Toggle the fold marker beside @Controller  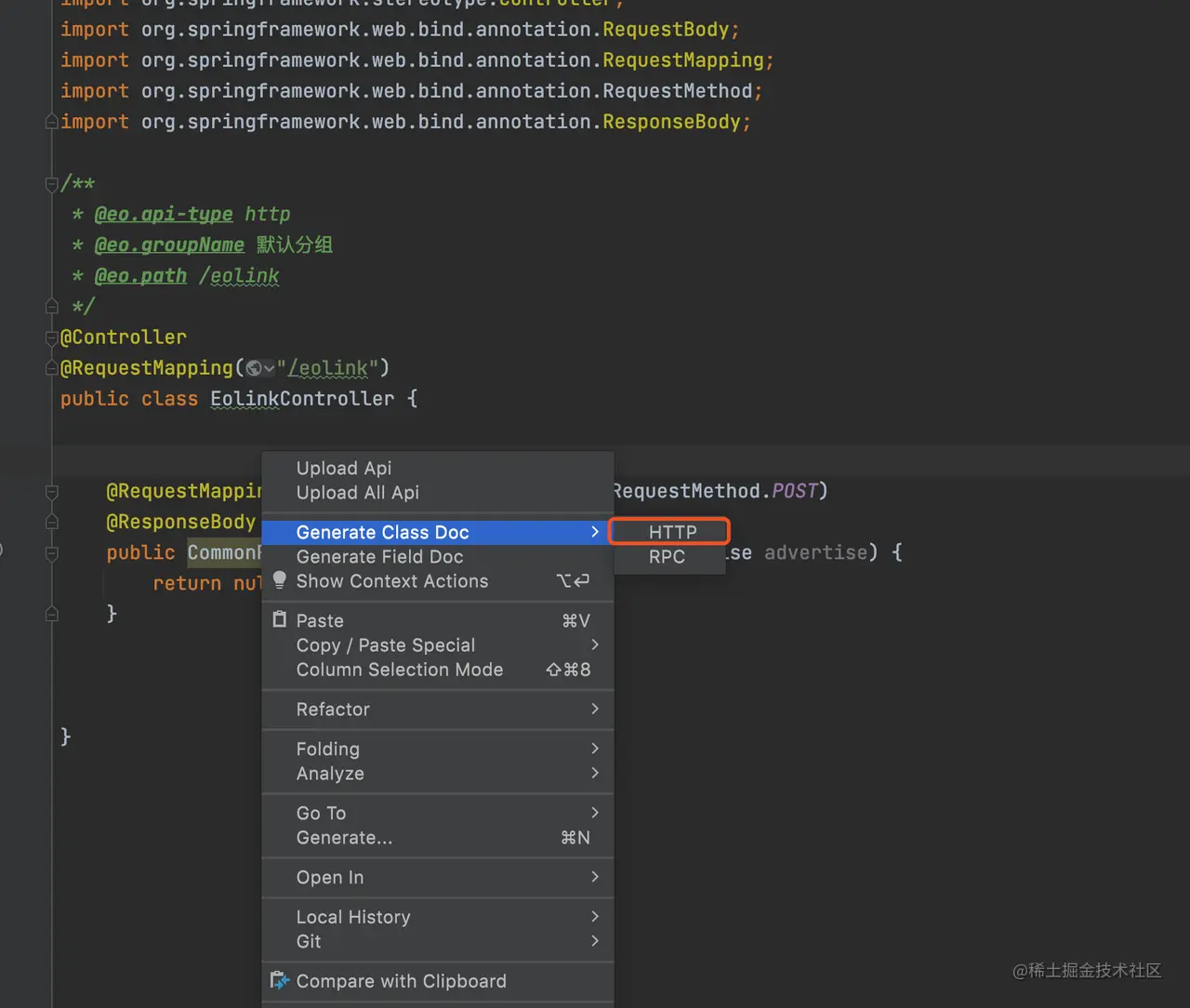pyautogui.click(x=52, y=337)
